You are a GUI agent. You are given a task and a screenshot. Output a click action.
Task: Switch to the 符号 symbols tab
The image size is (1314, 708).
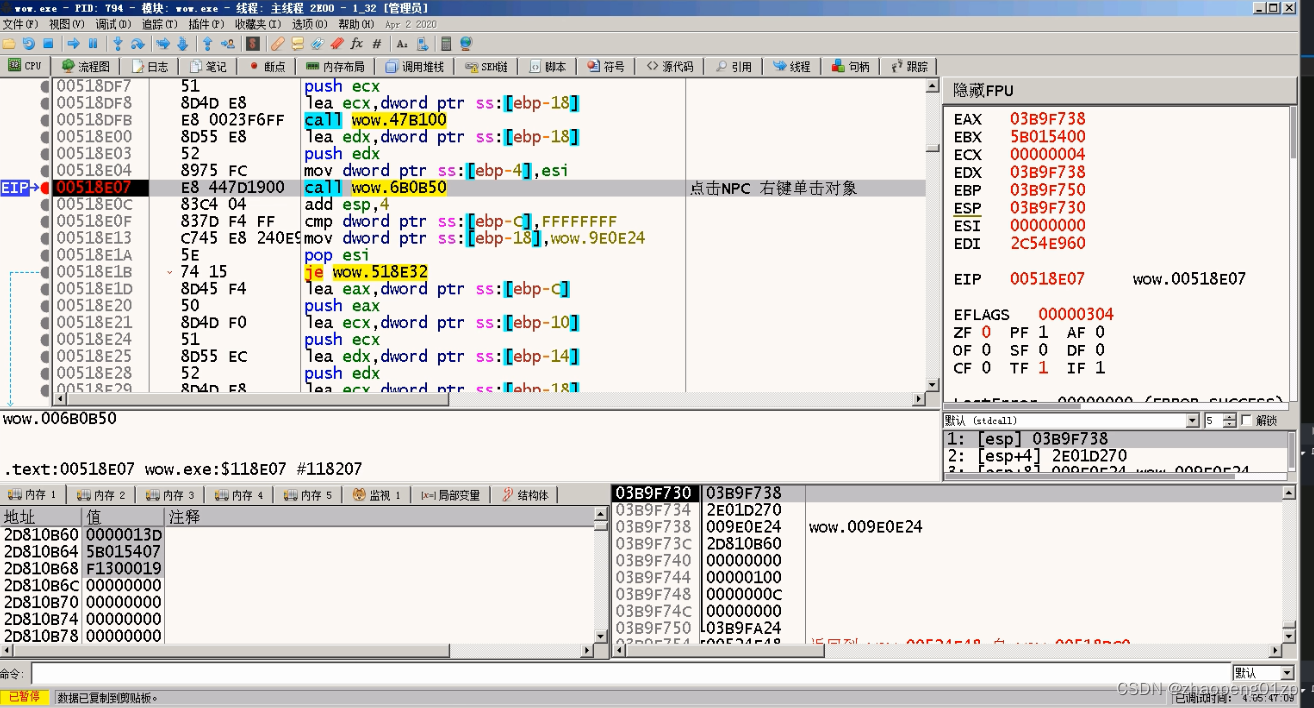(x=606, y=66)
